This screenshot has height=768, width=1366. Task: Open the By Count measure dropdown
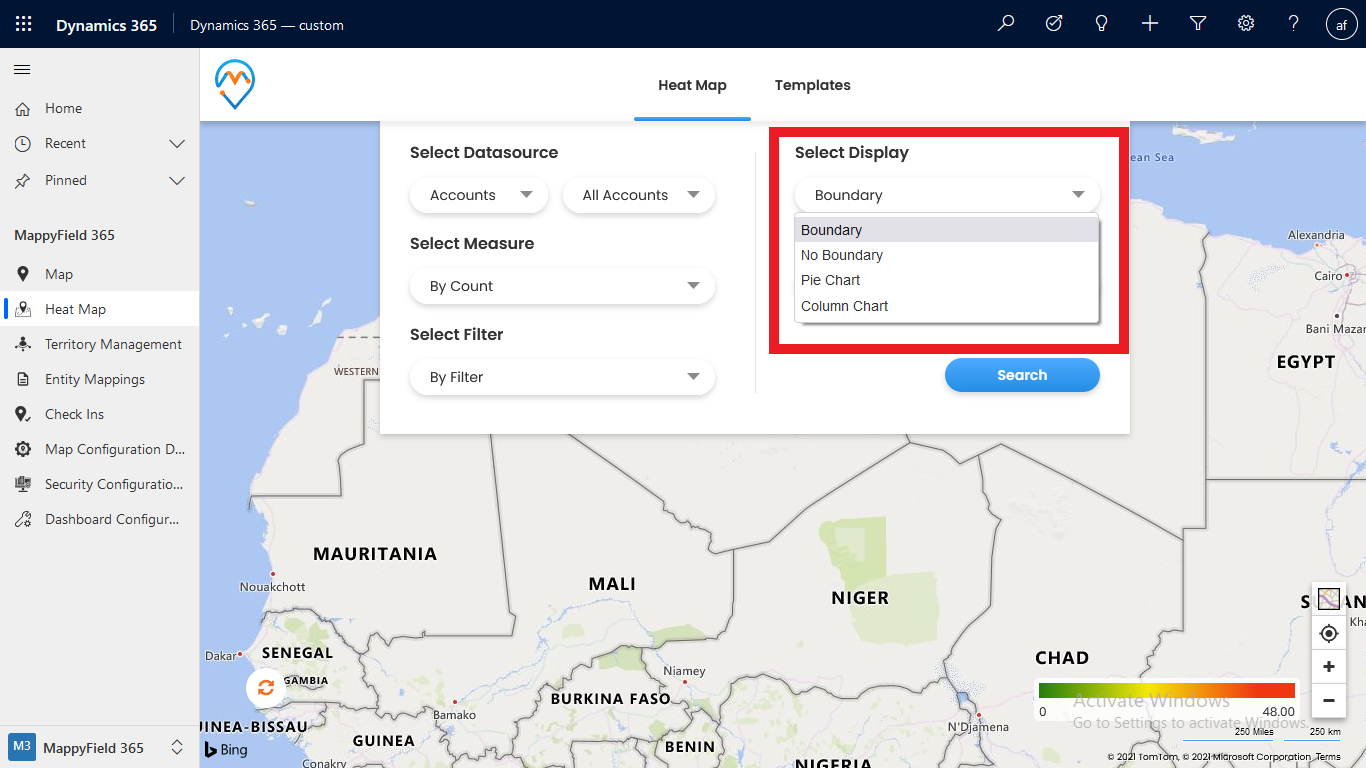click(562, 286)
